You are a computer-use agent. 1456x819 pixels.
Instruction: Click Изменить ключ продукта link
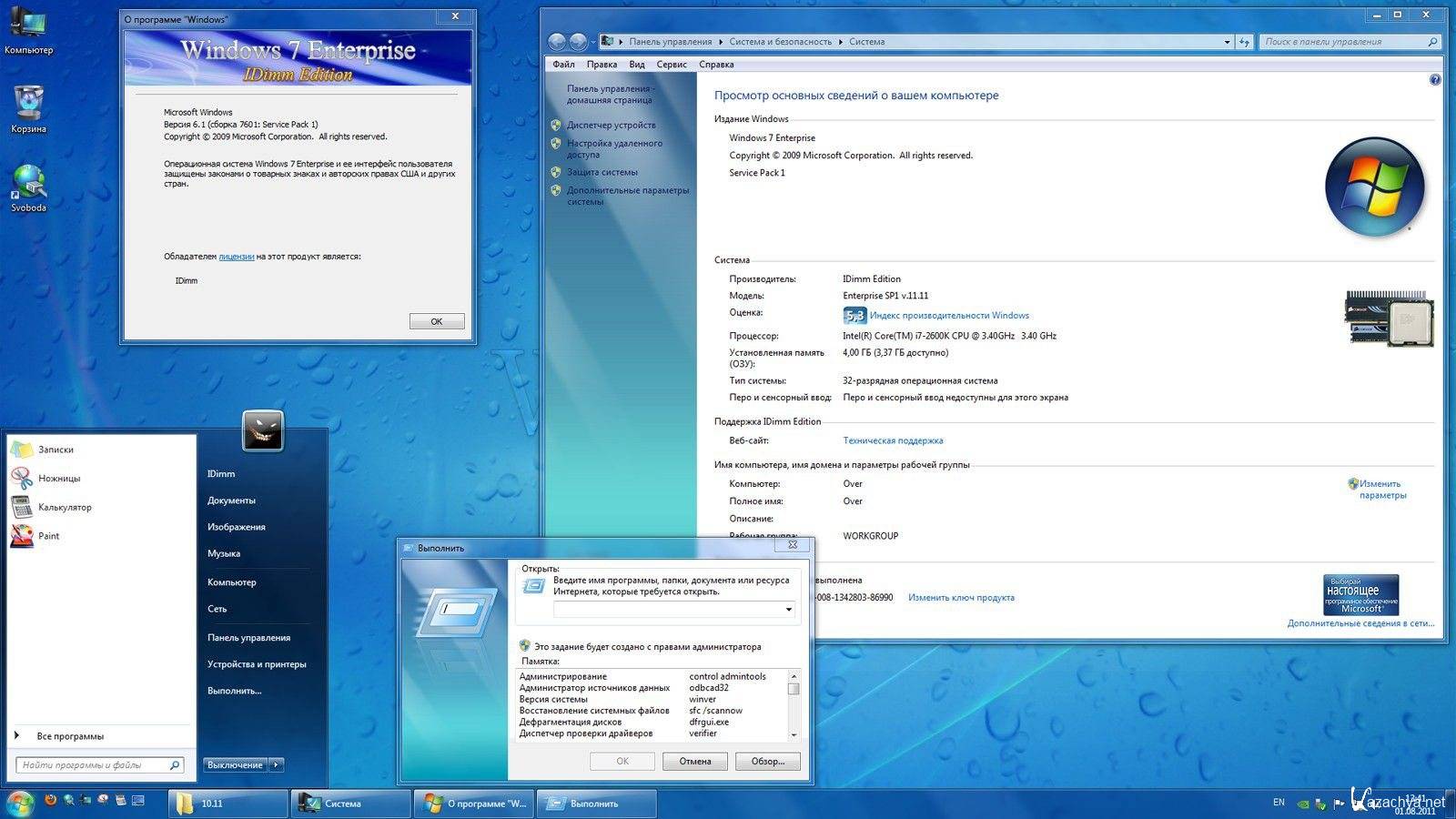click(x=961, y=598)
